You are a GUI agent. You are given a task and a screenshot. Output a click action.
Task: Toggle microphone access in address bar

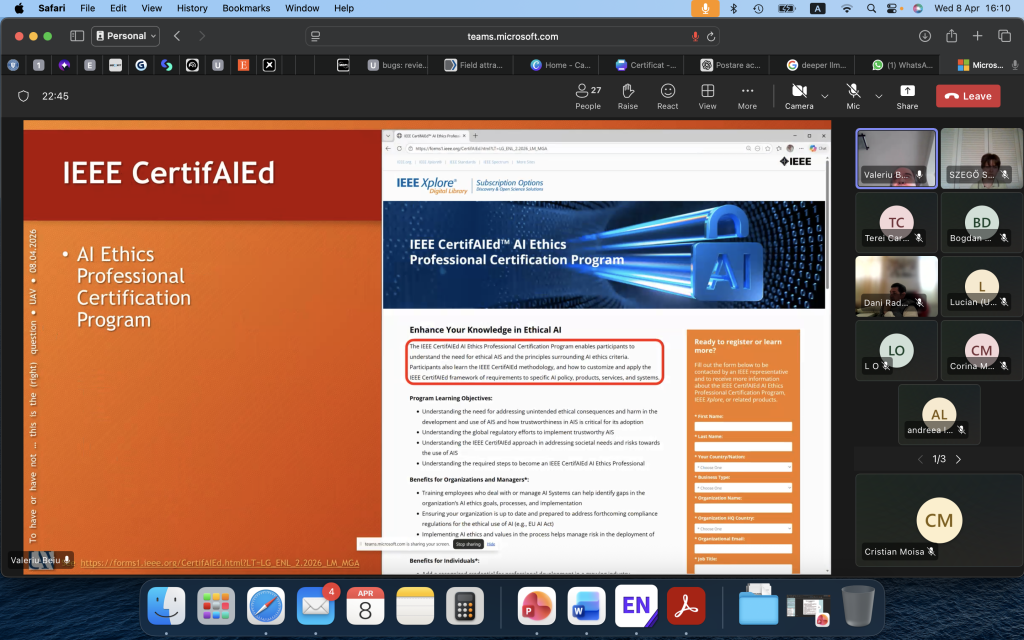coord(696,37)
